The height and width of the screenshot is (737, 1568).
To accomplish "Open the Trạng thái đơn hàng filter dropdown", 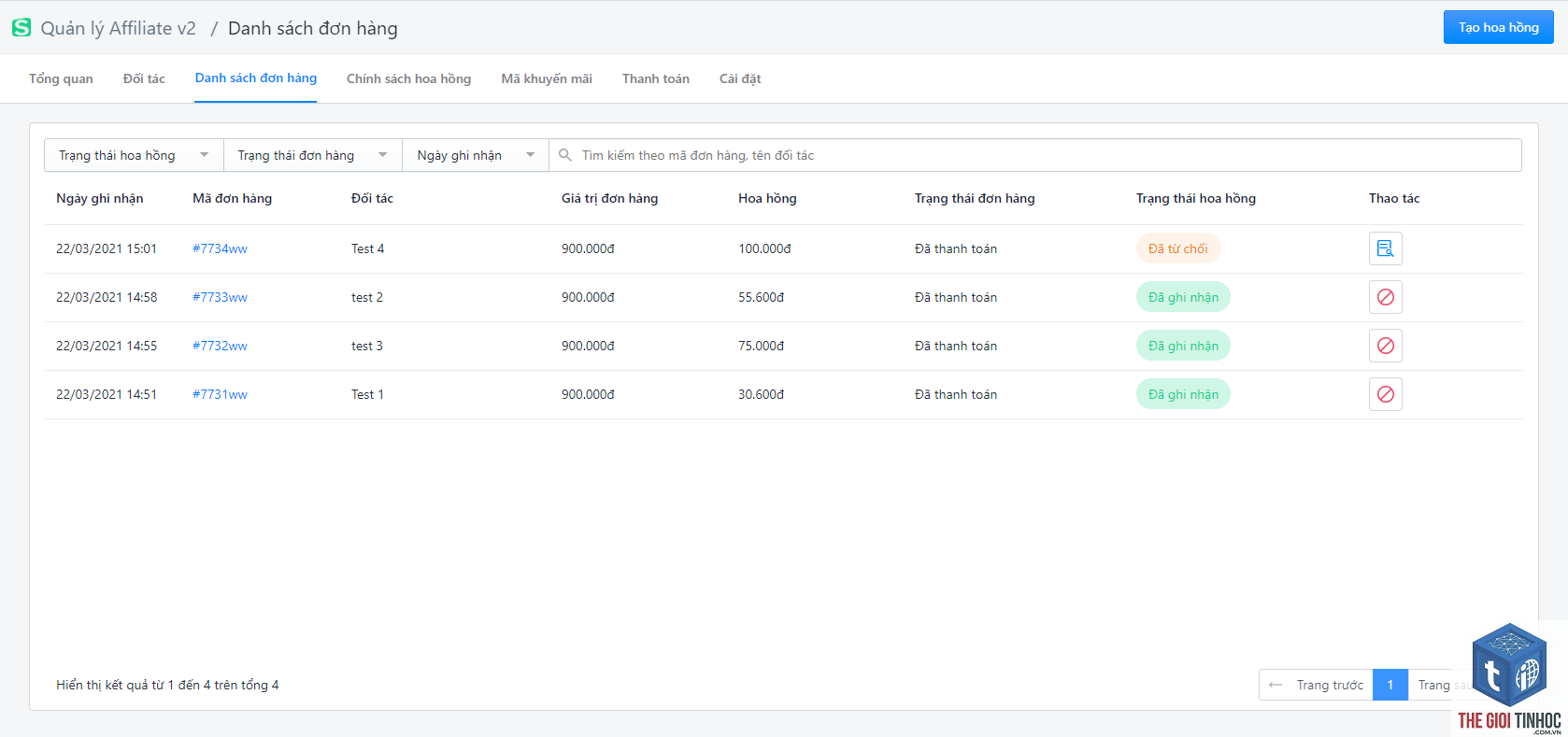I will click(x=313, y=155).
